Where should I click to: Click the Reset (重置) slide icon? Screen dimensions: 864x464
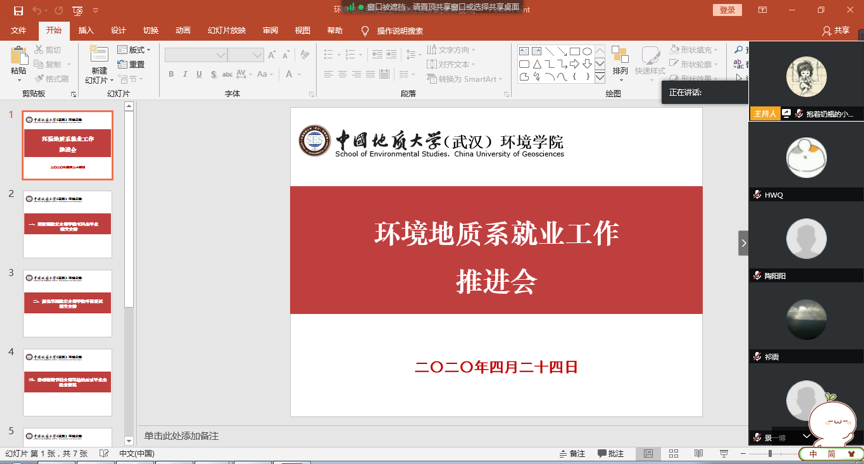[131, 64]
